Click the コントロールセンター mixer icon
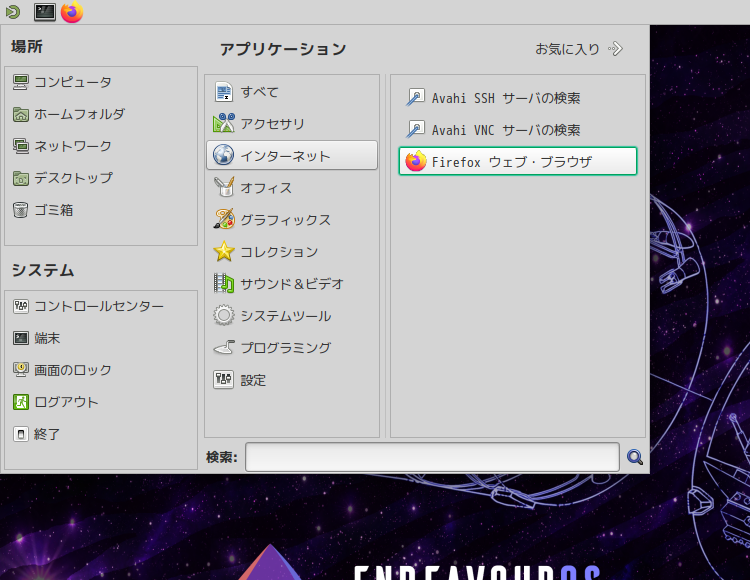This screenshot has width=750, height=580. tap(21, 306)
